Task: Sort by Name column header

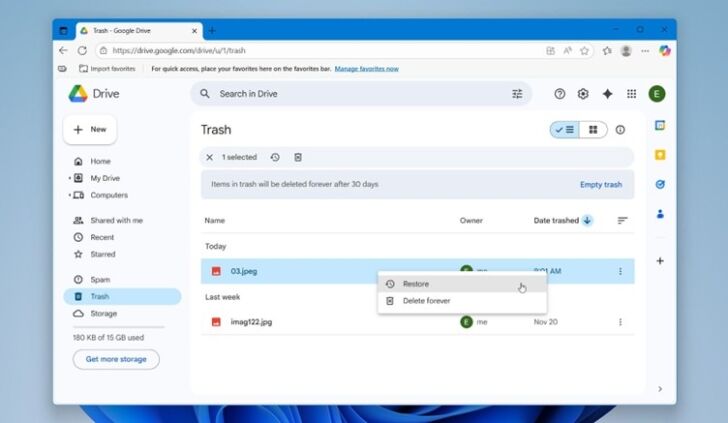Action: pyautogui.click(x=214, y=221)
